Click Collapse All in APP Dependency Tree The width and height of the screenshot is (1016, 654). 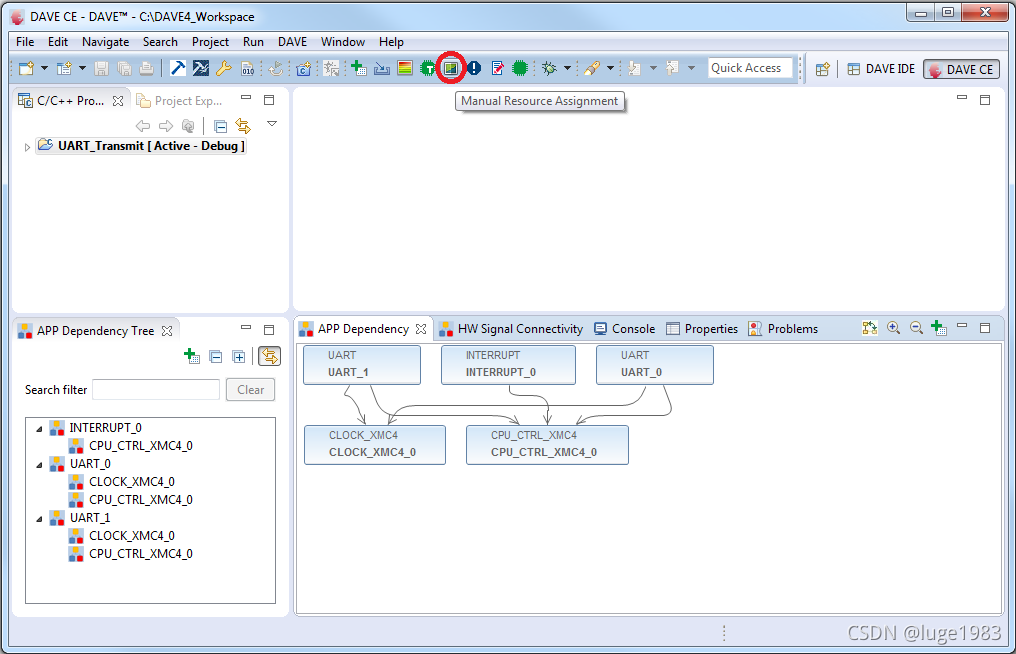click(x=216, y=356)
